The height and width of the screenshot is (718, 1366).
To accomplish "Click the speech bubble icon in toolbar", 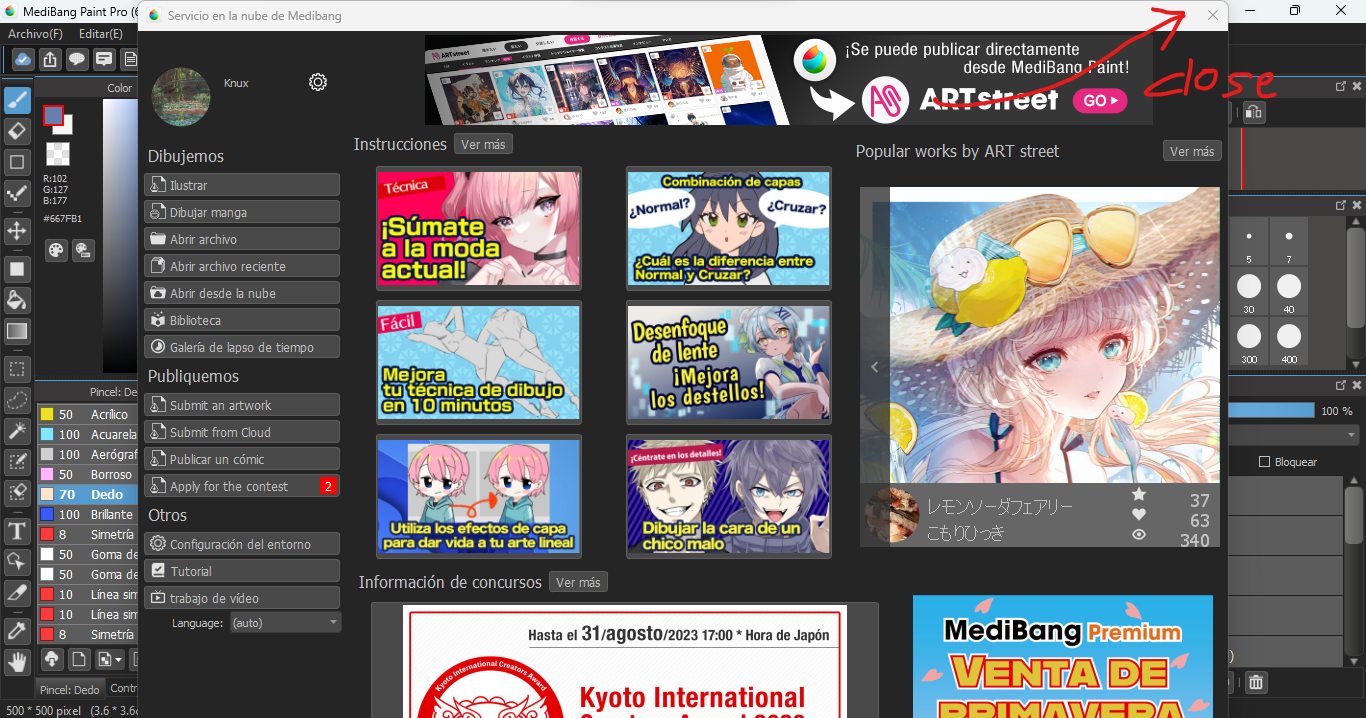I will coord(77,59).
